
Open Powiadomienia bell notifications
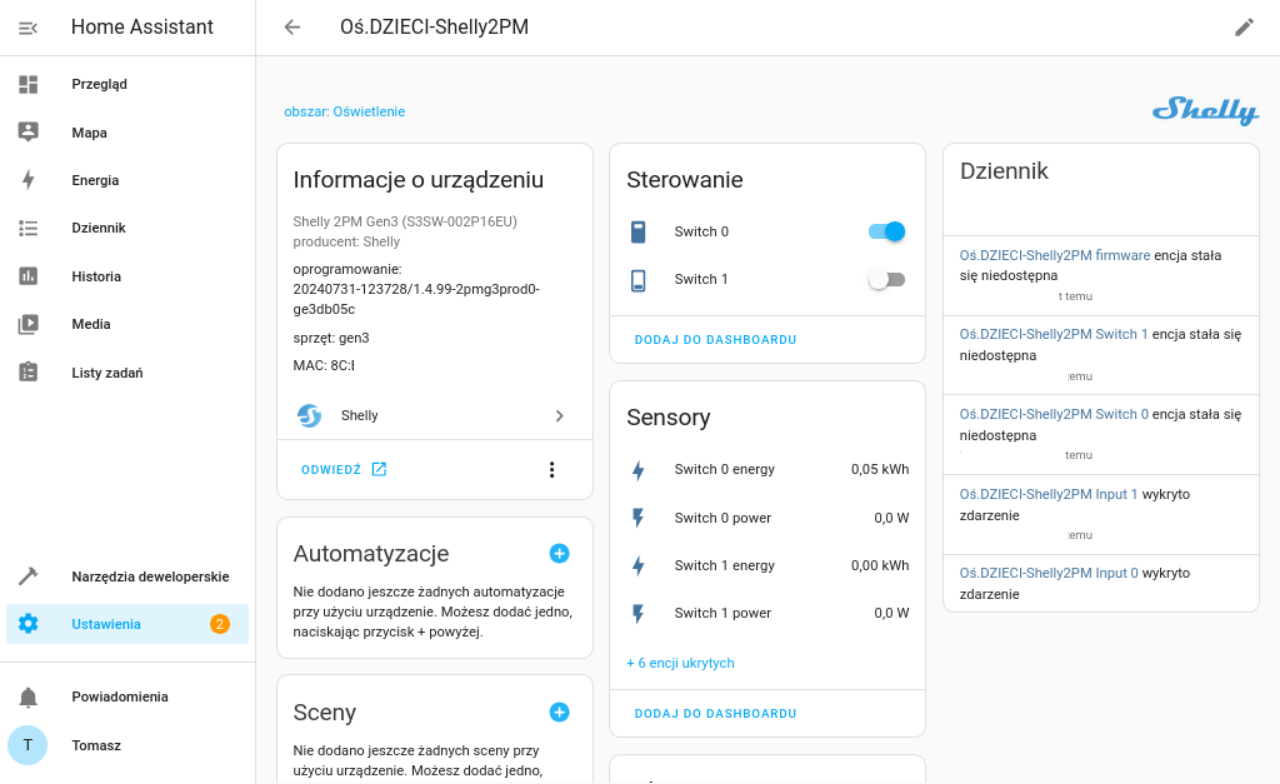coord(29,697)
